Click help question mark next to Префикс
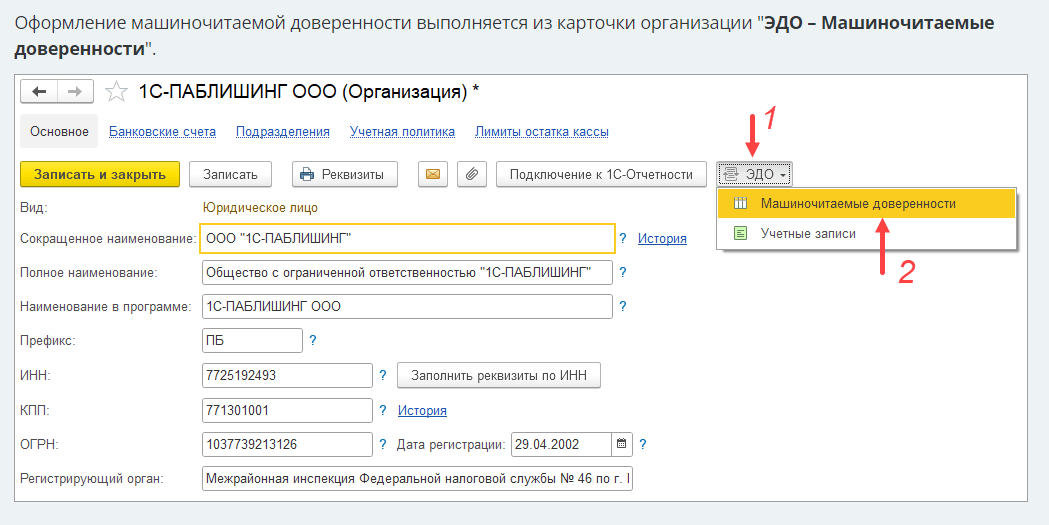Screen dimensions: 1049x525 pos(312,341)
